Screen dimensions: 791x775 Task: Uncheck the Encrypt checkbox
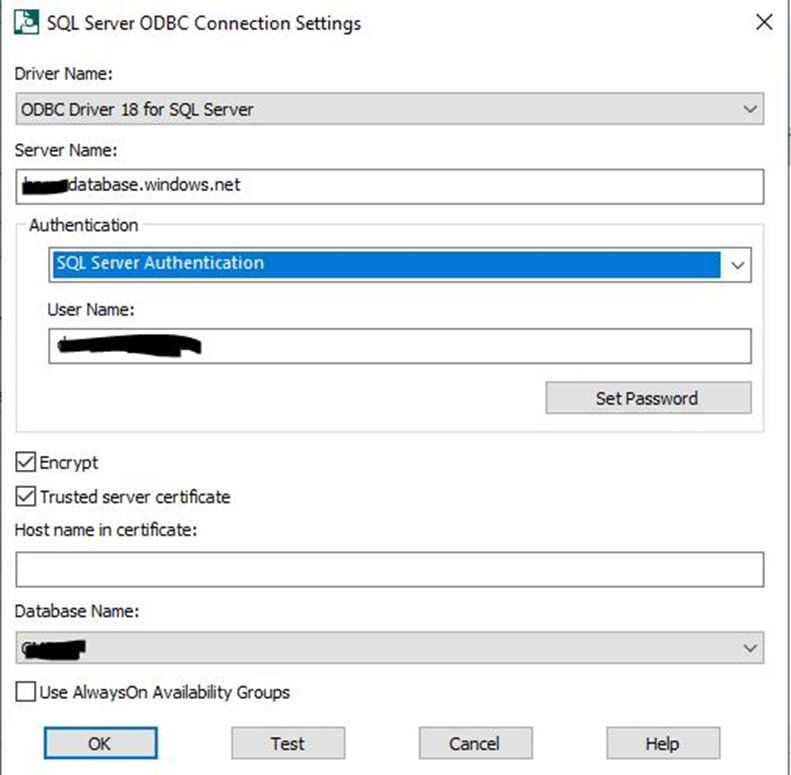pos(26,462)
